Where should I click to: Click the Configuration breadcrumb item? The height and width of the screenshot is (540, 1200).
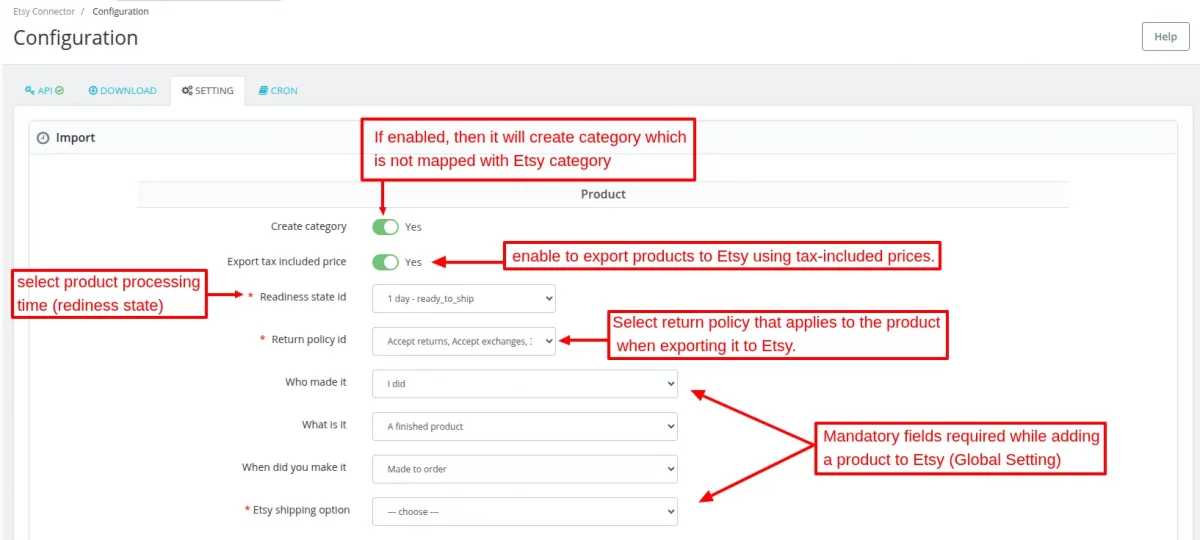[x=120, y=12]
